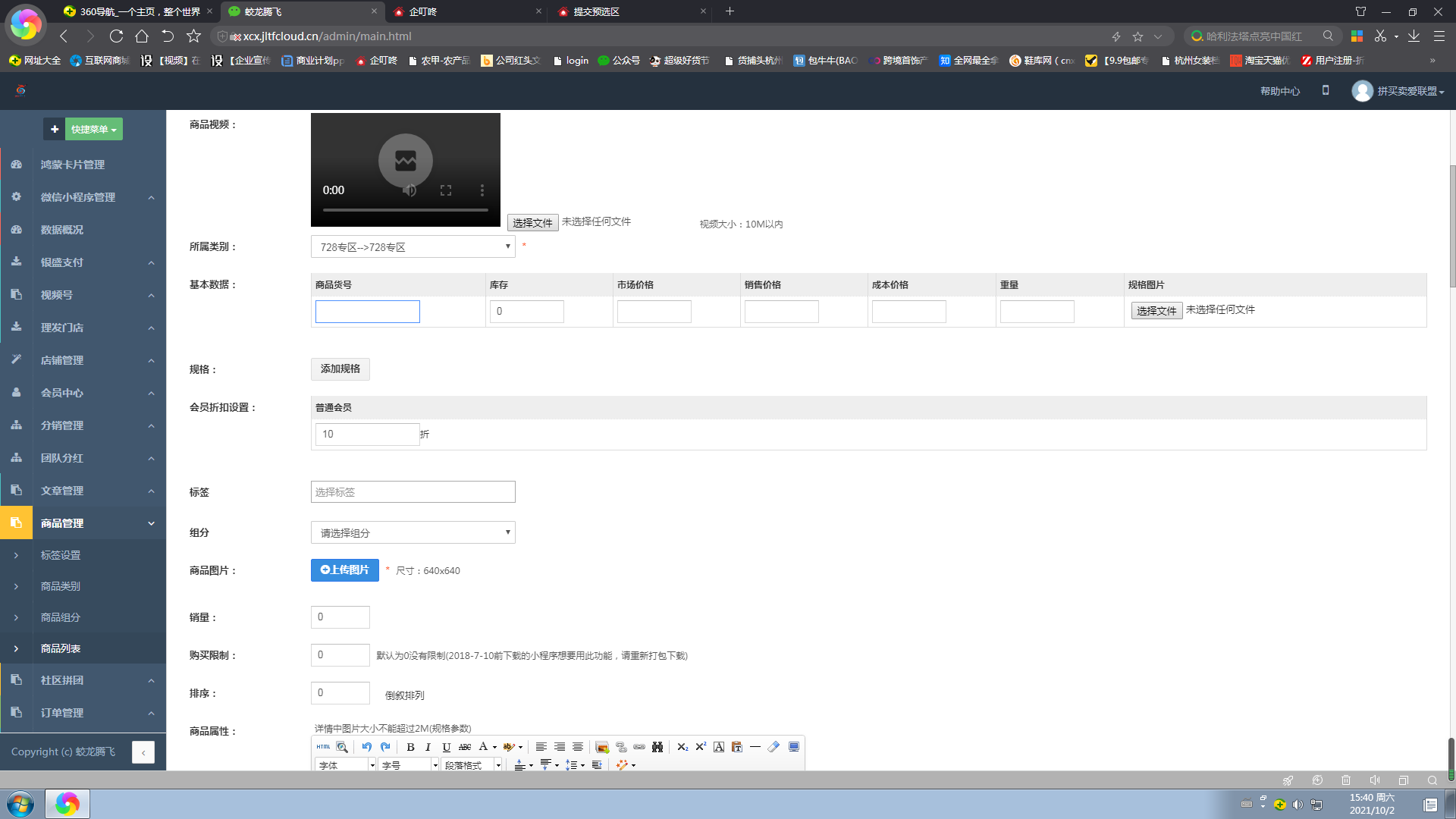Click the video progress bar

pos(405,210)
